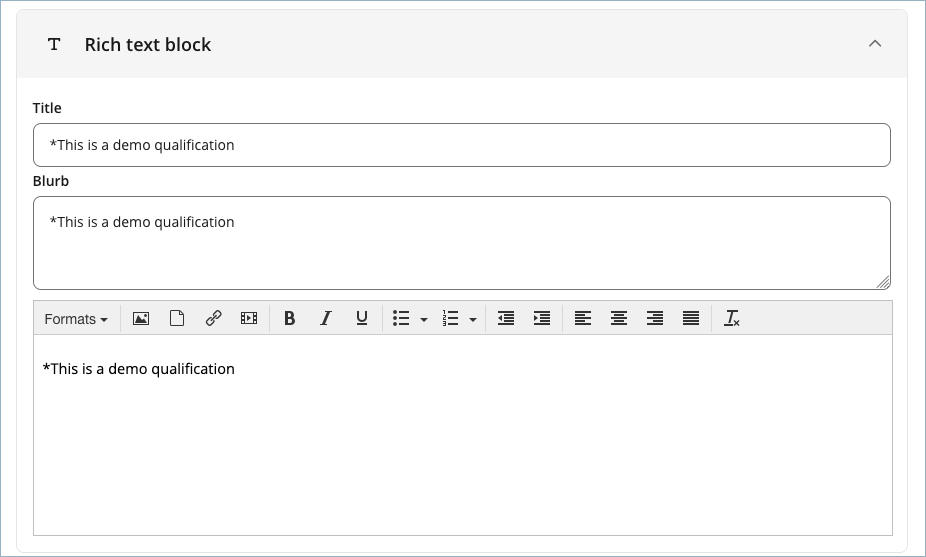The image size is (926, 557).
Task: Collapse the Rich text block panel
Action: pyautogui.click(x=875, y=44)
